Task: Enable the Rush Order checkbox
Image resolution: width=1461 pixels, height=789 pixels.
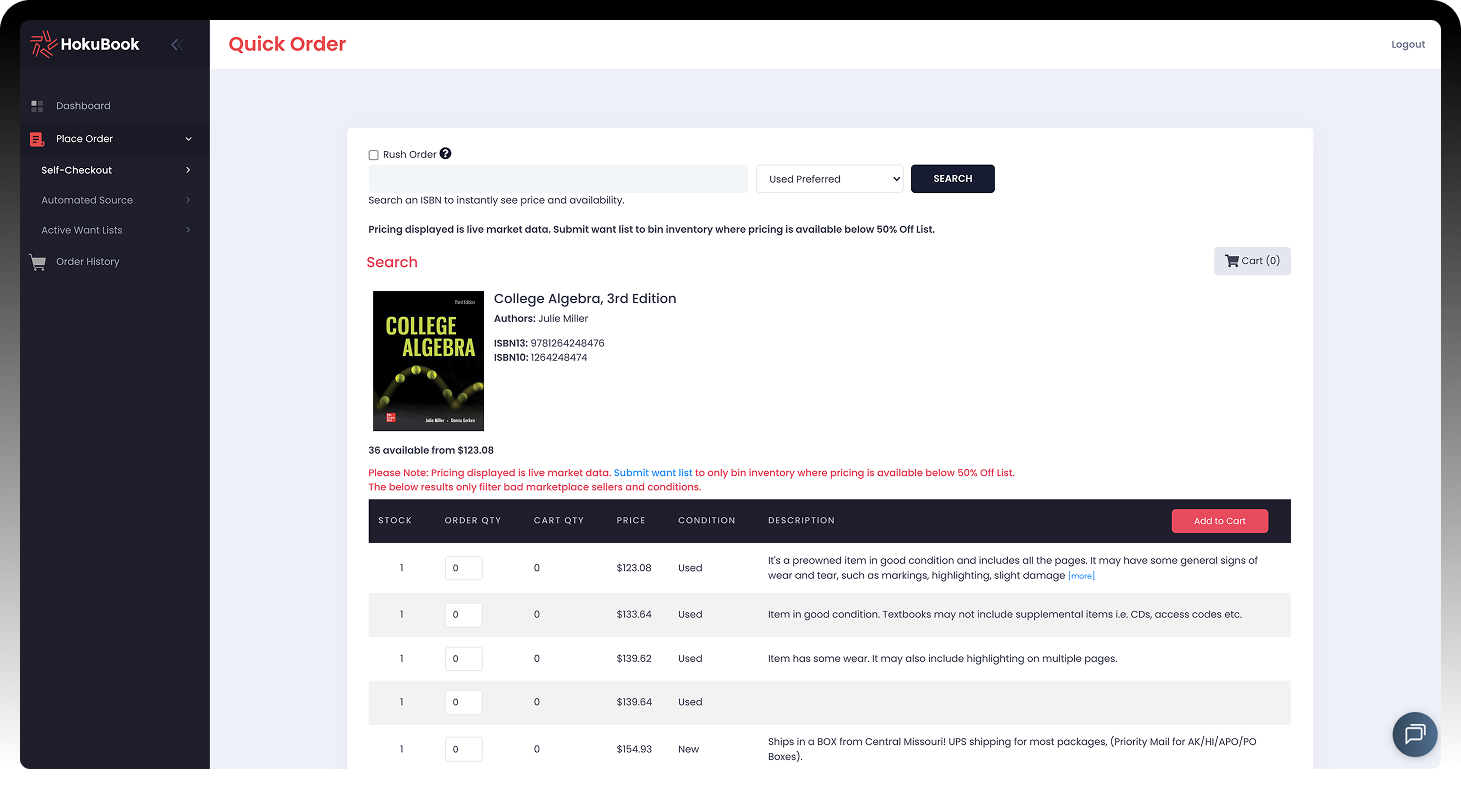Action: pyautogui.click(x=374, y=155)
